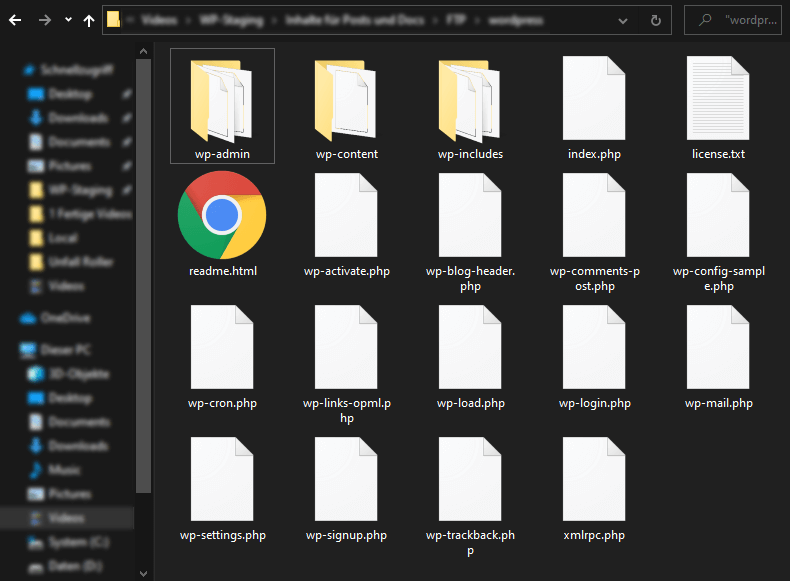Expand the address bar history dropdown
The height and width of the screenshot is (581, 790).
(623, 21)
